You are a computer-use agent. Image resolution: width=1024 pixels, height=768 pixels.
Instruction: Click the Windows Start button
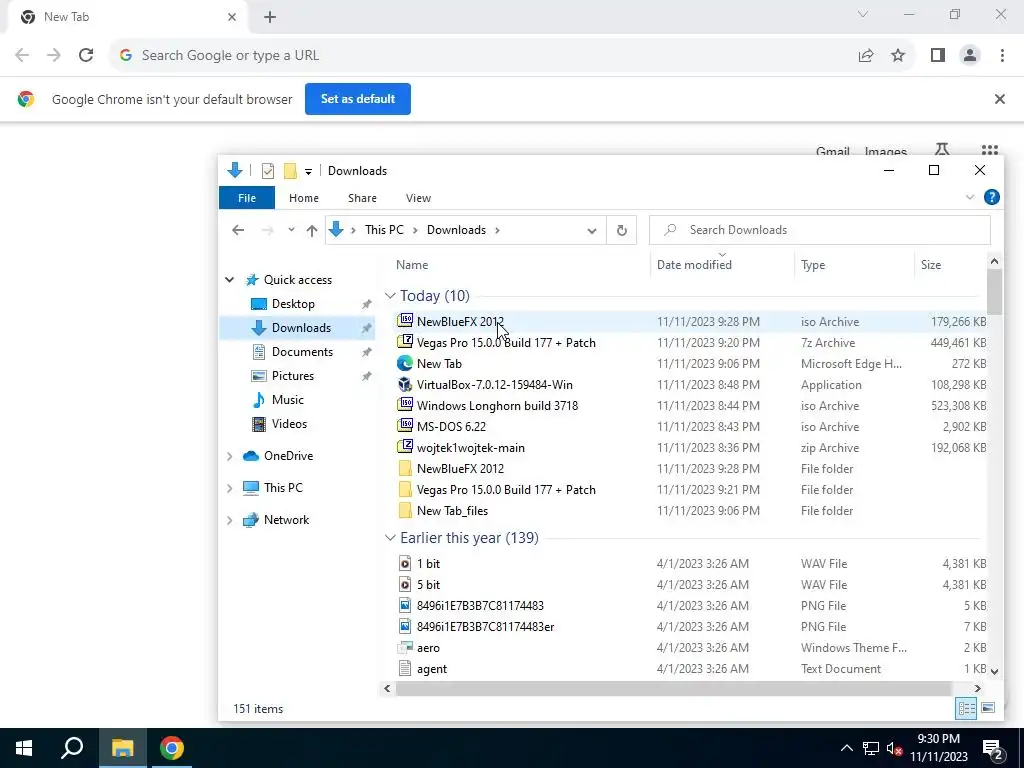coord(24,748)
